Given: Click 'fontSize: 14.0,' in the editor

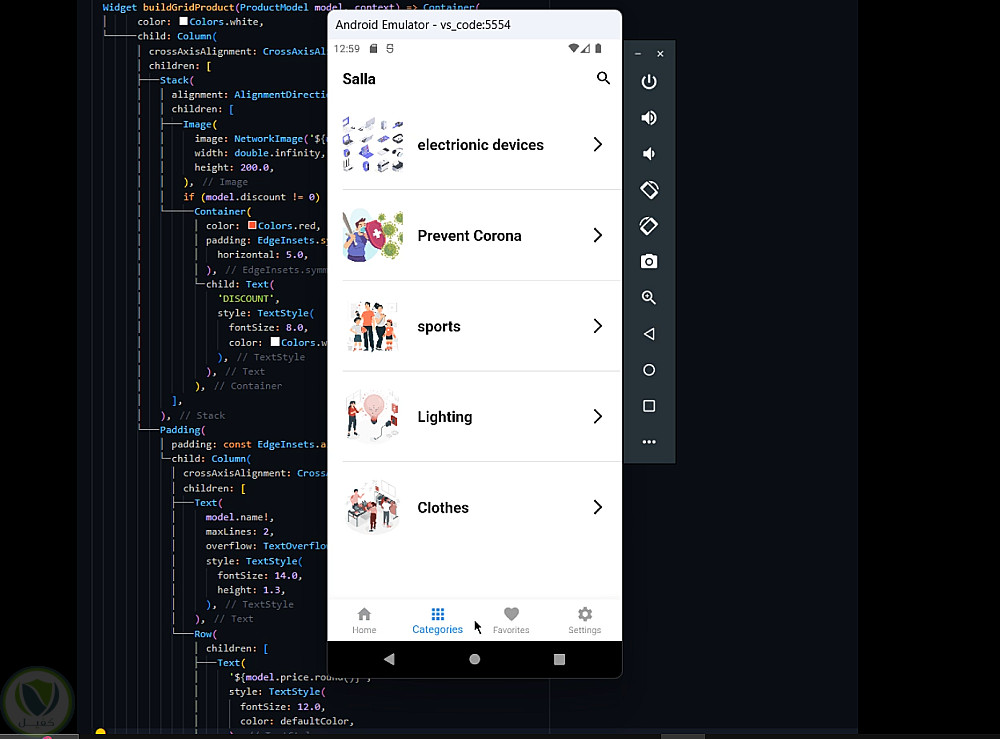Looking at the screenshot, I should (x=260, y=576).
